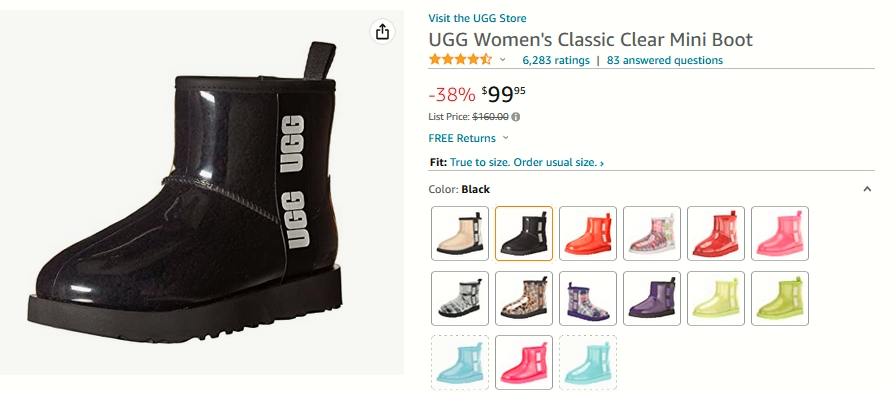This screenshot has width=895, height=396.
Task: Select the leopard print boot swatch
Action: [x=524, y=298]
